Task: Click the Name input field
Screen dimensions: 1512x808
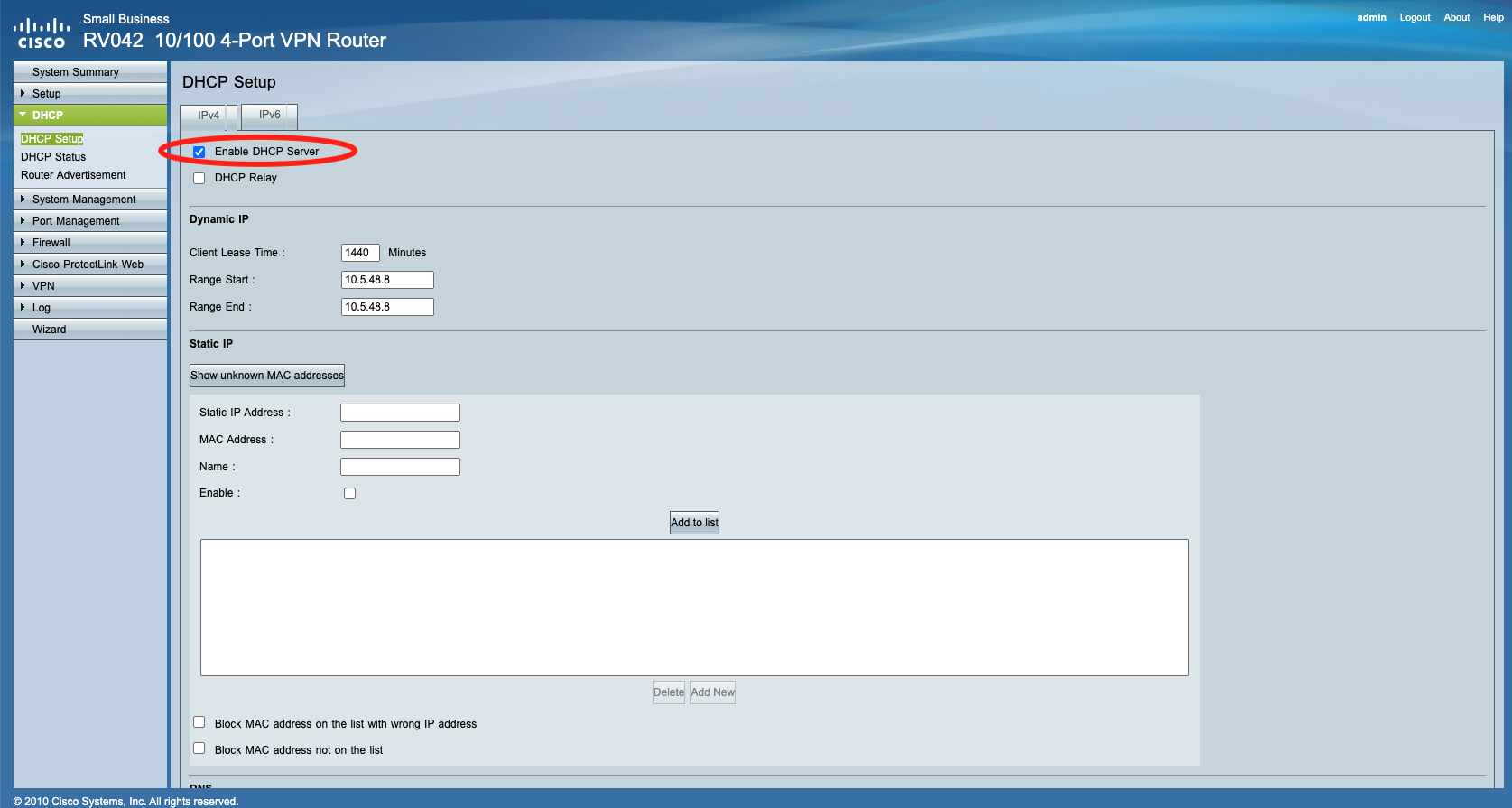Action: pos(400,467)
